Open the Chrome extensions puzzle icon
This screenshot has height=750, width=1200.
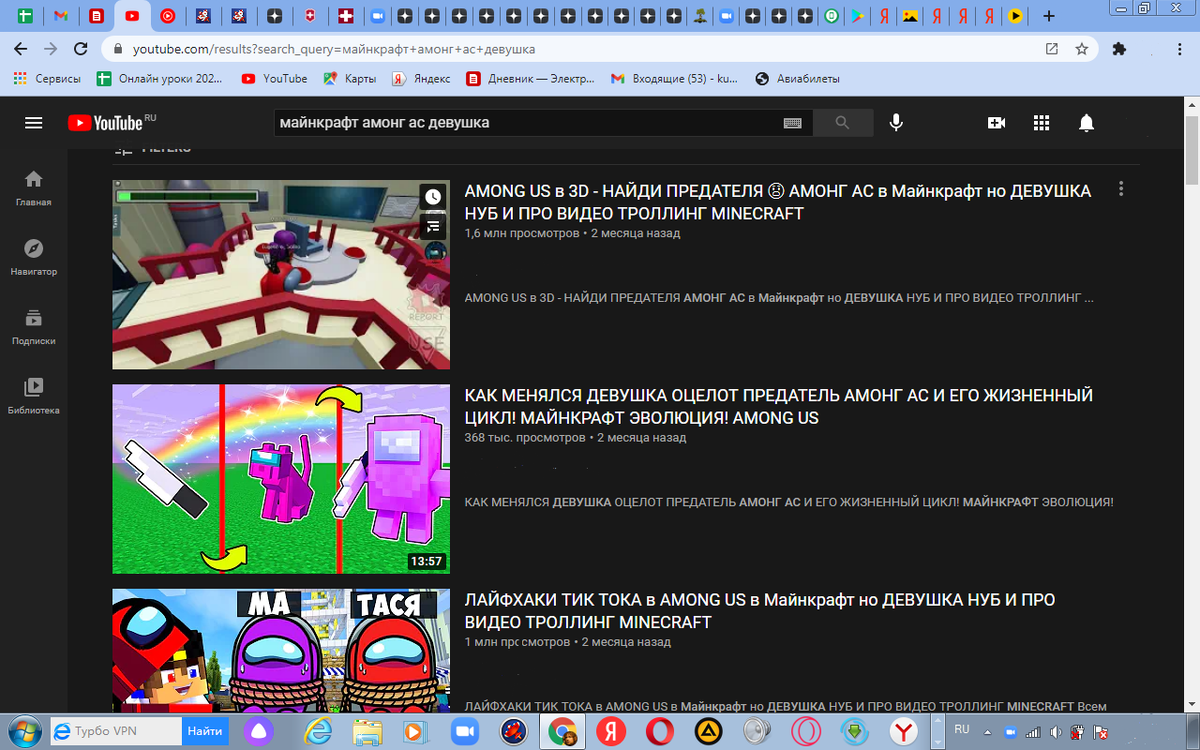(x=1119, y=49)
